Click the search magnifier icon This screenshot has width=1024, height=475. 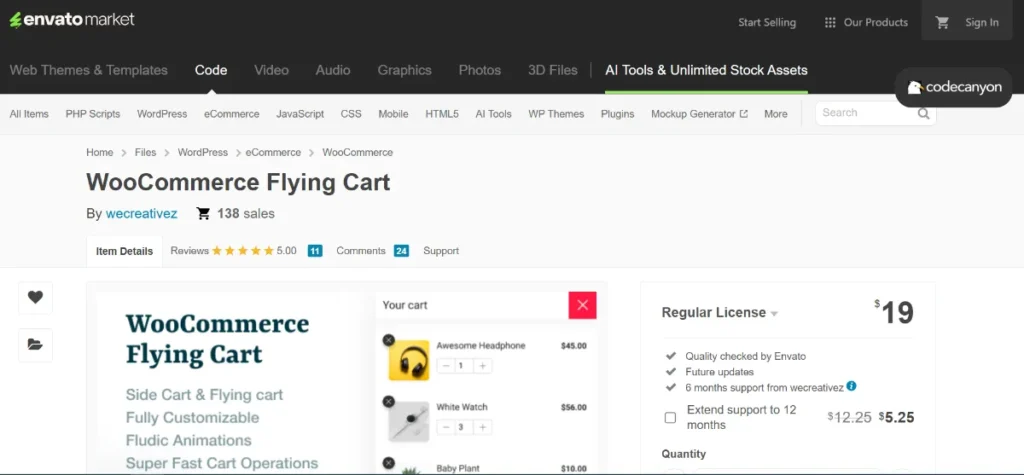(x=923, y=114)
